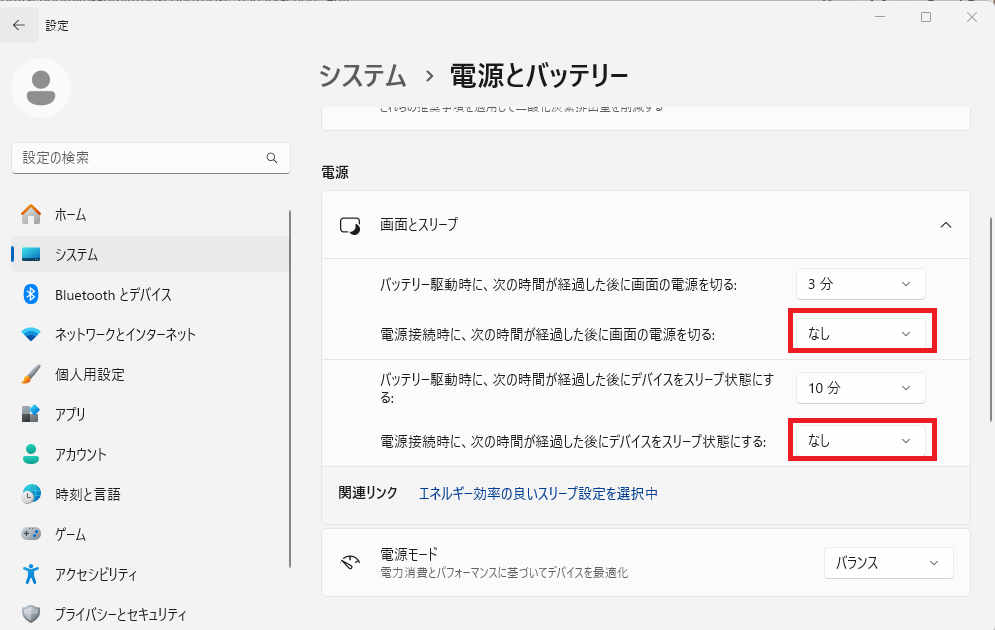Open plugged-in sleep time dropdown (なし)
995x630 pixels.
[860, 441]
